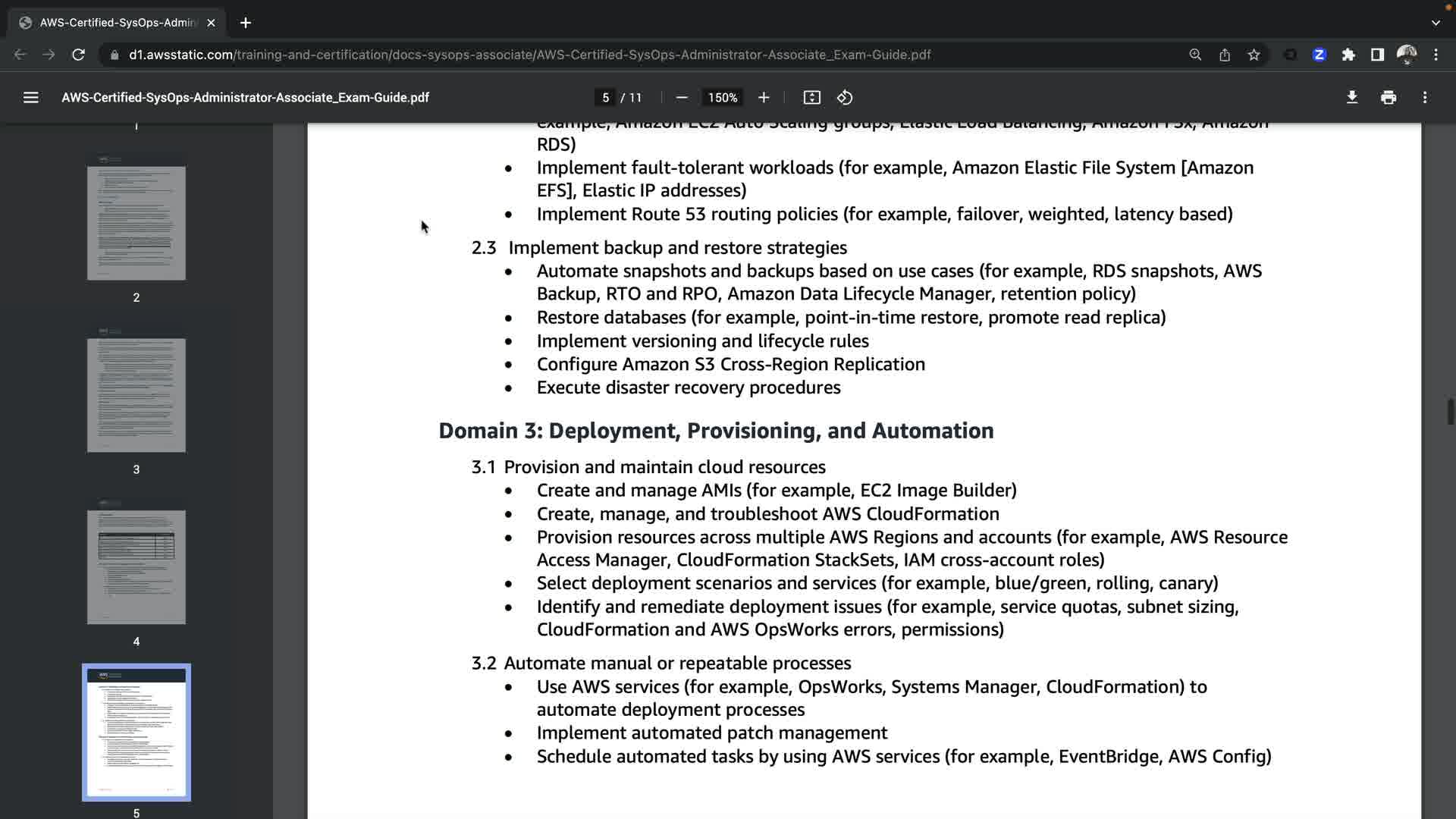Viewport: 1456px width, 819px height.
Task: Bookmark this page with star icon
Action: (x=1254, y=55)
